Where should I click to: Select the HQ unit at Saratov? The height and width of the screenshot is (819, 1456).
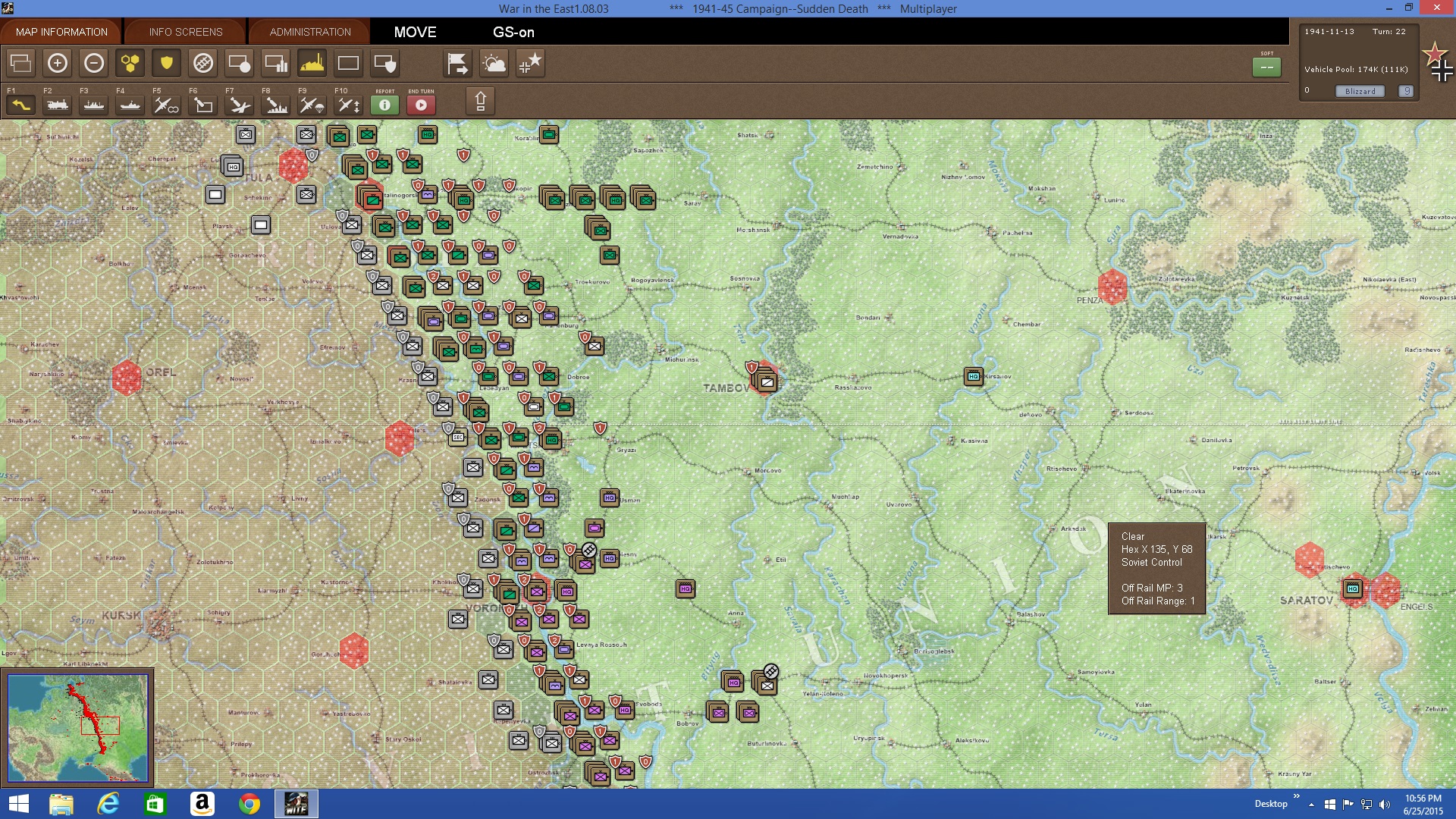[x=1352, y=588]
